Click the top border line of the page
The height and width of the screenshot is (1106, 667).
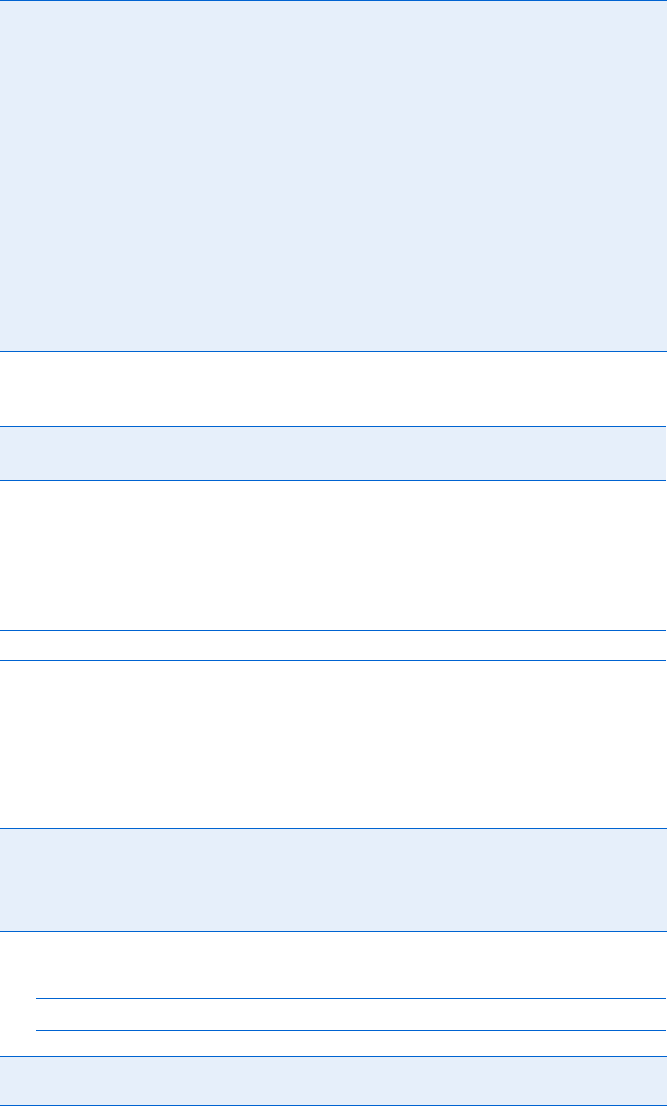tap(333, 1)
